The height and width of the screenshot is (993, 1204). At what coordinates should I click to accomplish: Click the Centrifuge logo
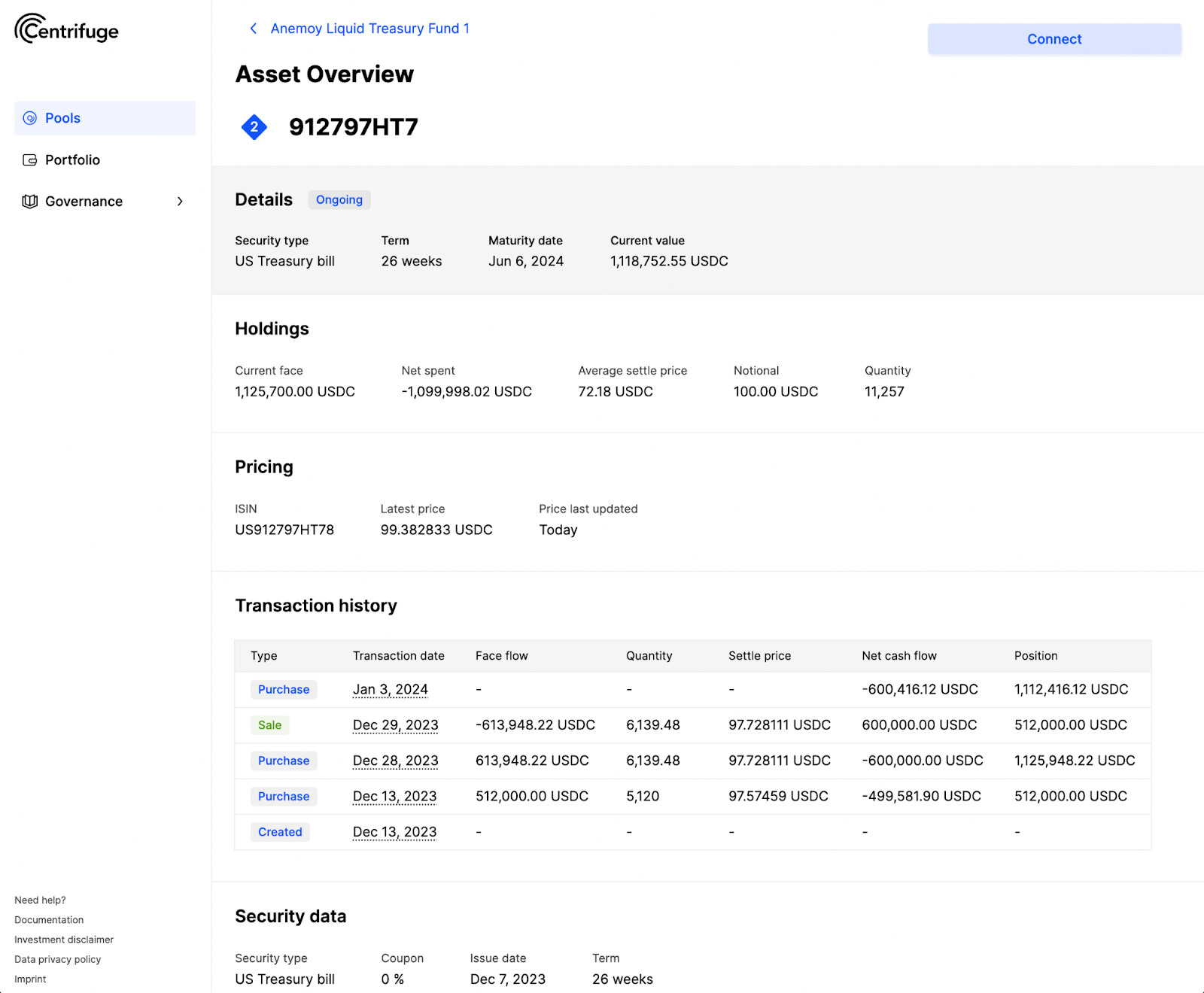[67, 29]
